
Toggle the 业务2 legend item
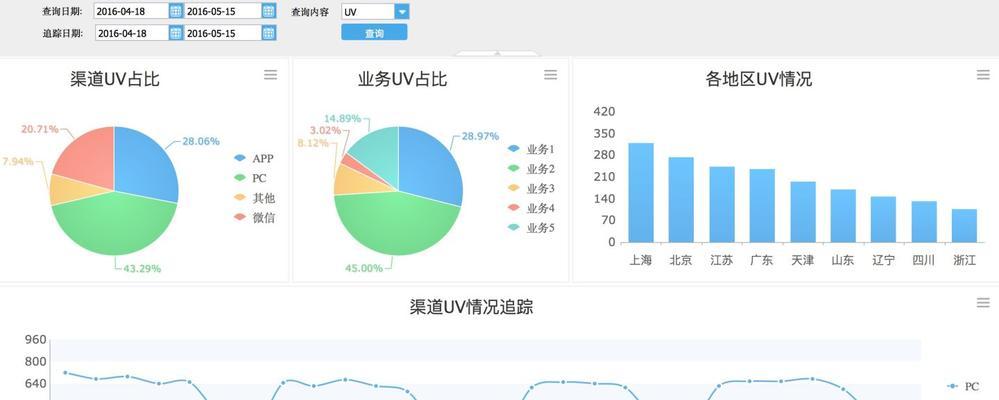532,169
